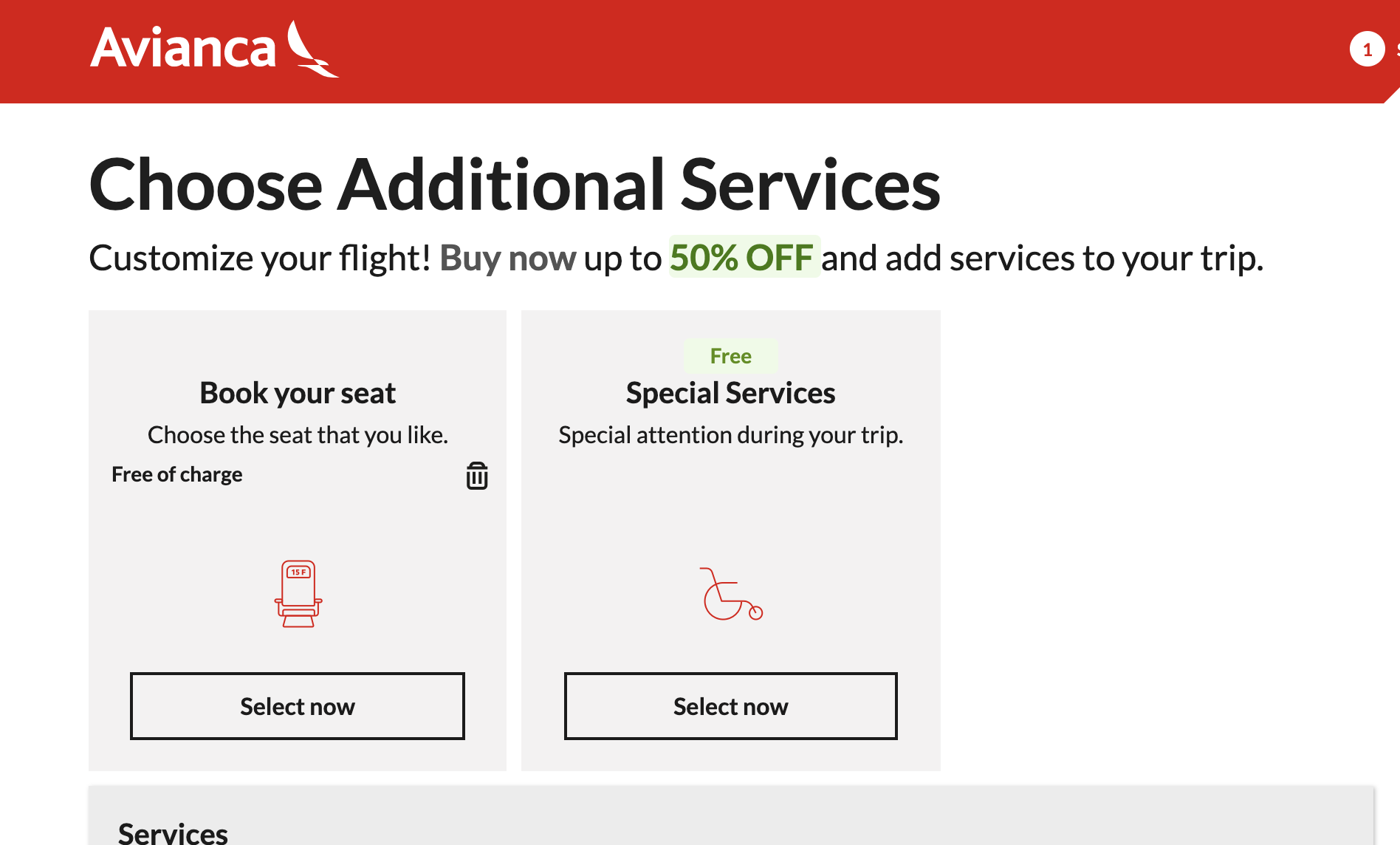Click the Avianca logo in the header
1400x845 pixels.
pyautogui.click(x=214, y=49)
